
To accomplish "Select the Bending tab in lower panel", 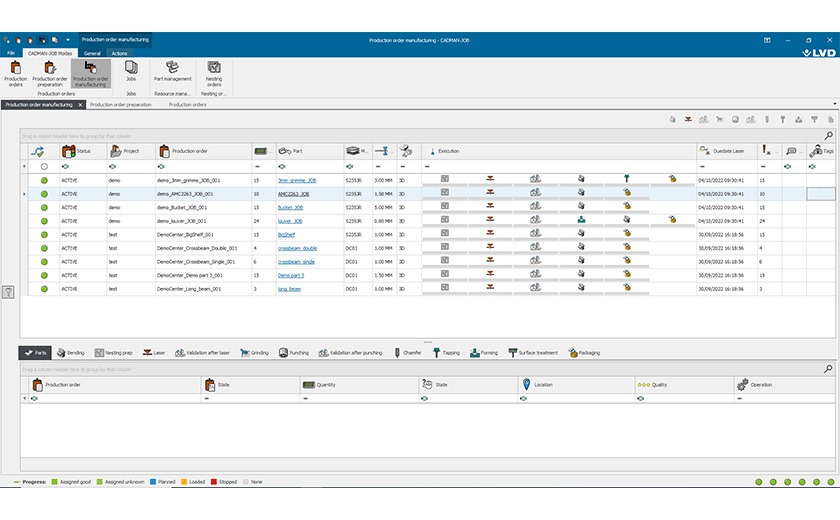I will coord(71,352).
